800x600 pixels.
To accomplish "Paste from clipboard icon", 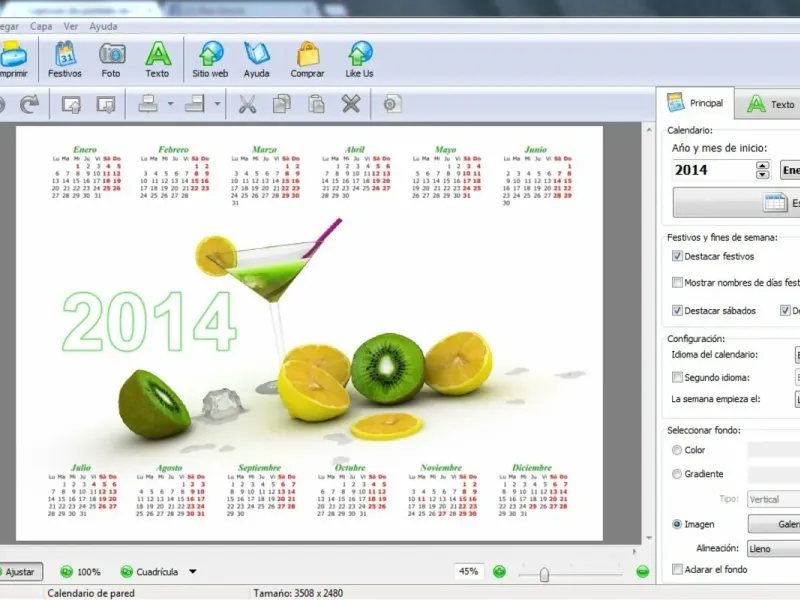I will pos(316,104).
